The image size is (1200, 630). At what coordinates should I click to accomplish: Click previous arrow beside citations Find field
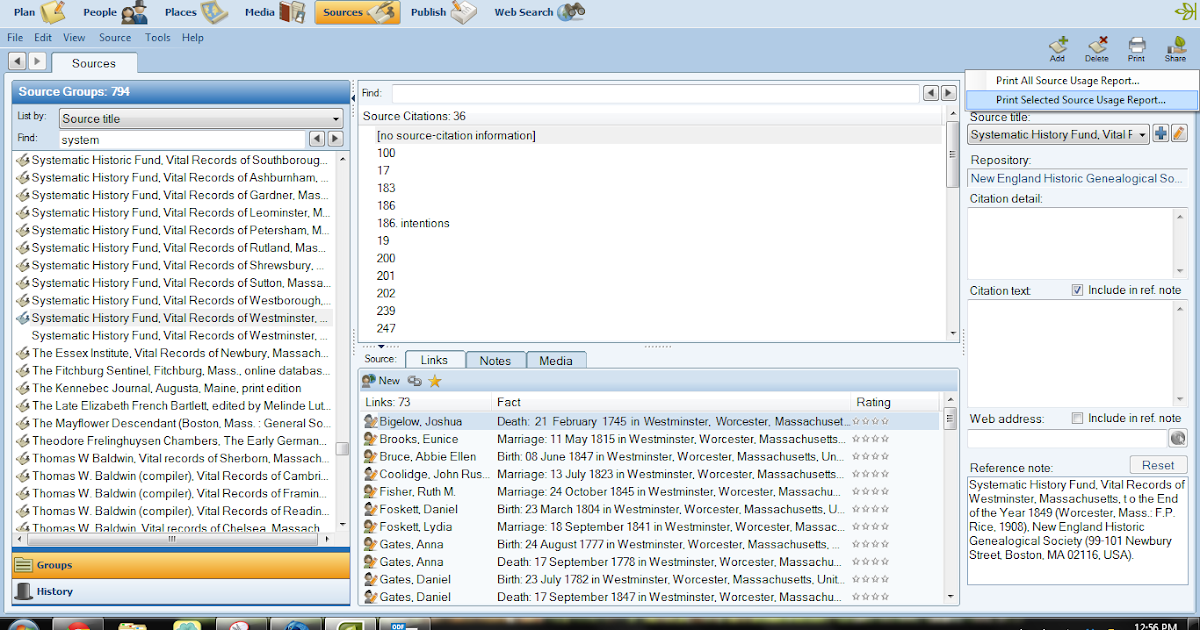[930, 93]
